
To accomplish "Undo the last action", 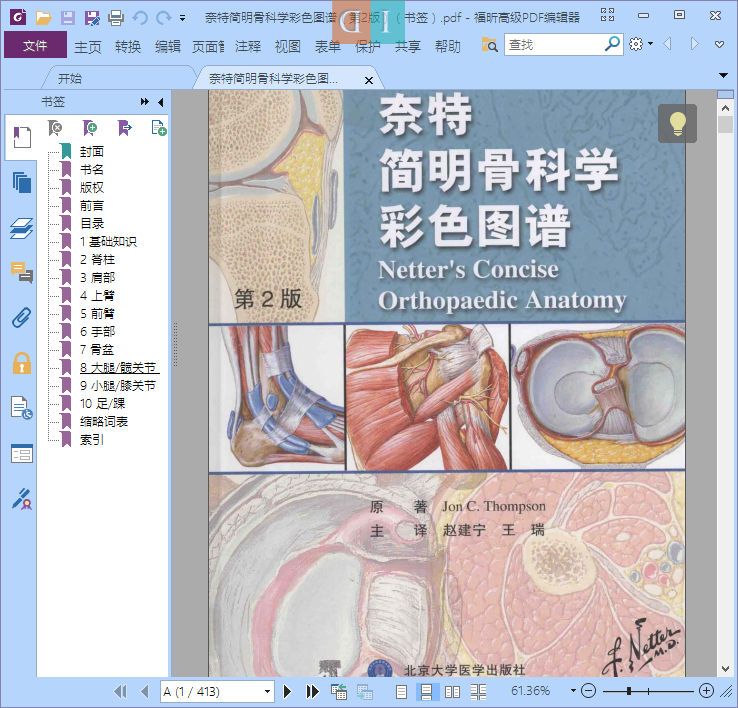I will click(140, 18).
